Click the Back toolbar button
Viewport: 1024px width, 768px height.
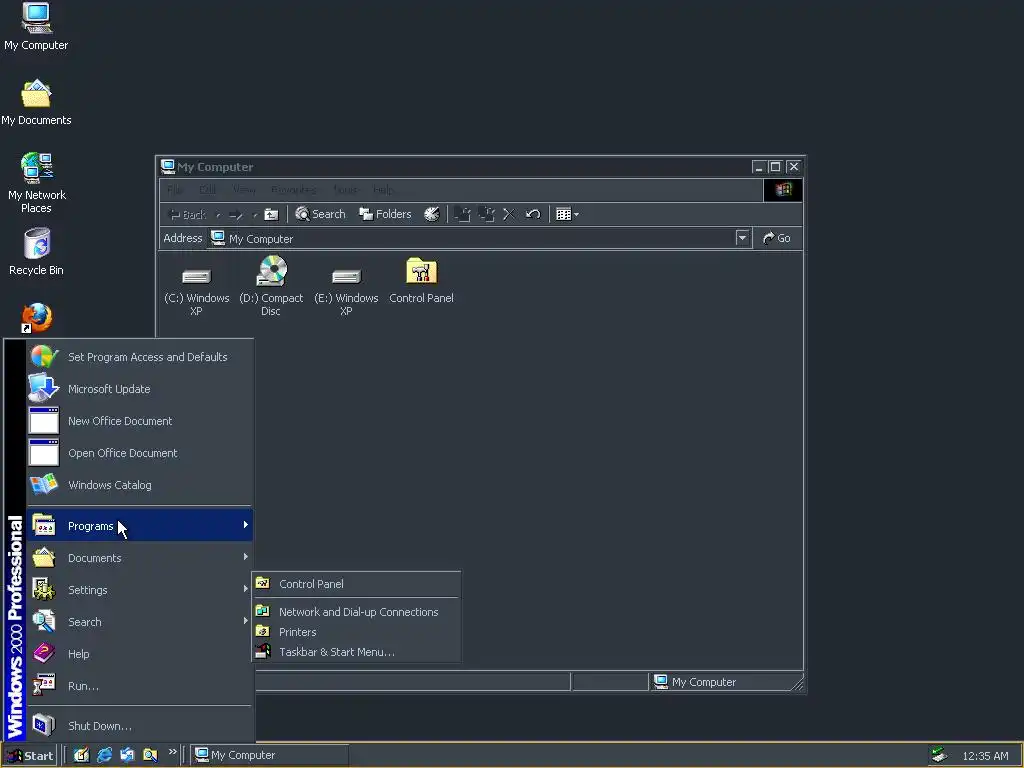pyautogui.click(x=187, y=214)
